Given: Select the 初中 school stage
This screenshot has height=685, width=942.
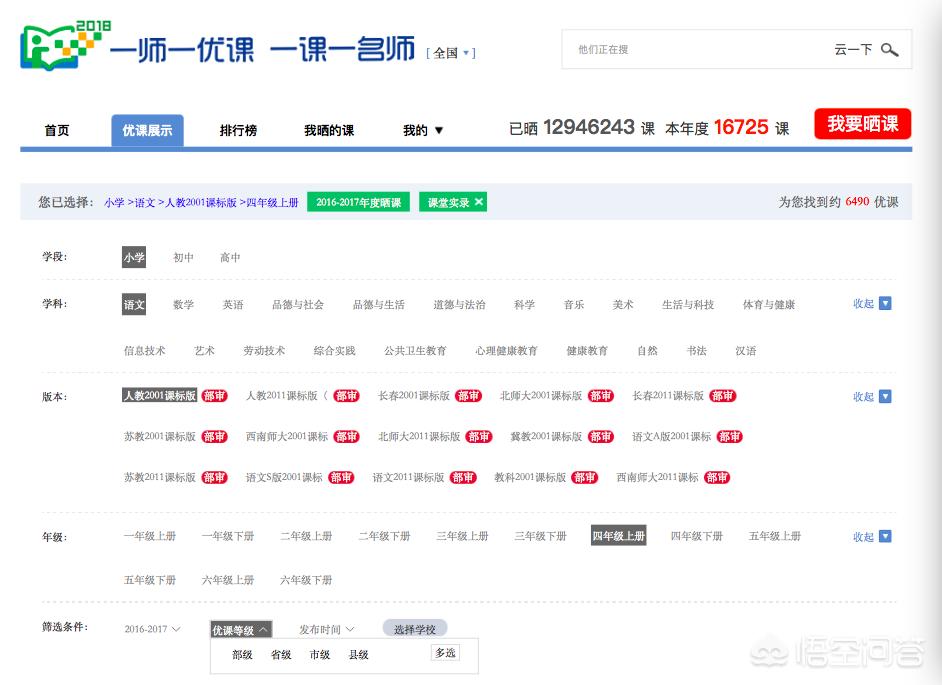Looking at the screenshot, I should click(x=182, y=257).
